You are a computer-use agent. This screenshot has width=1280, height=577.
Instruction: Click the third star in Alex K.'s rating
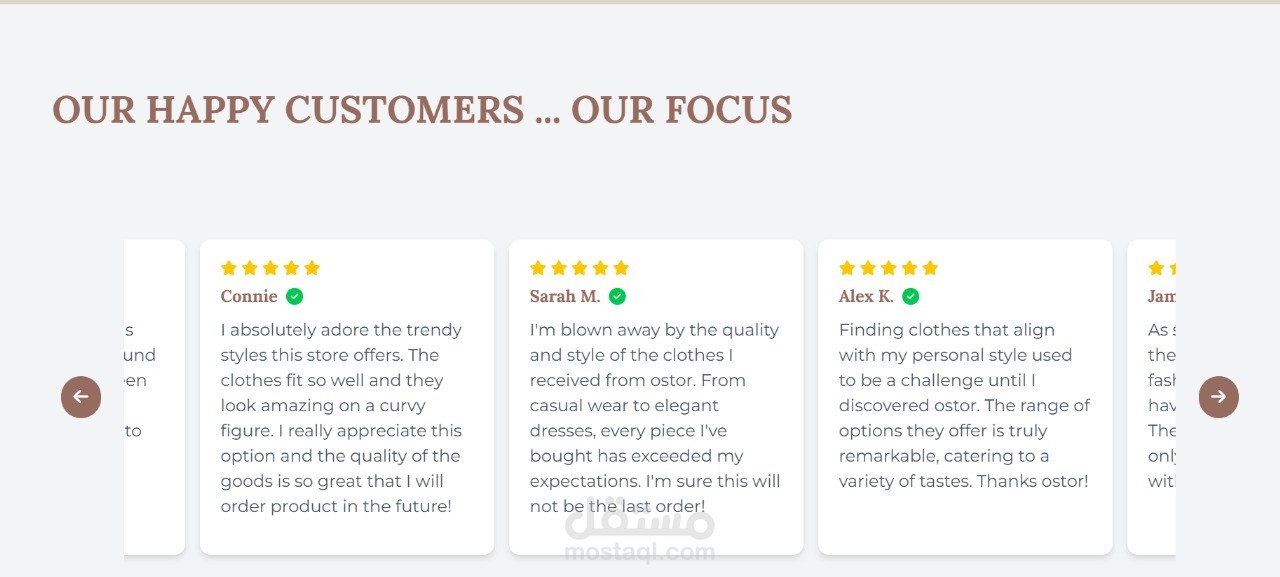[x=889, y=268]
